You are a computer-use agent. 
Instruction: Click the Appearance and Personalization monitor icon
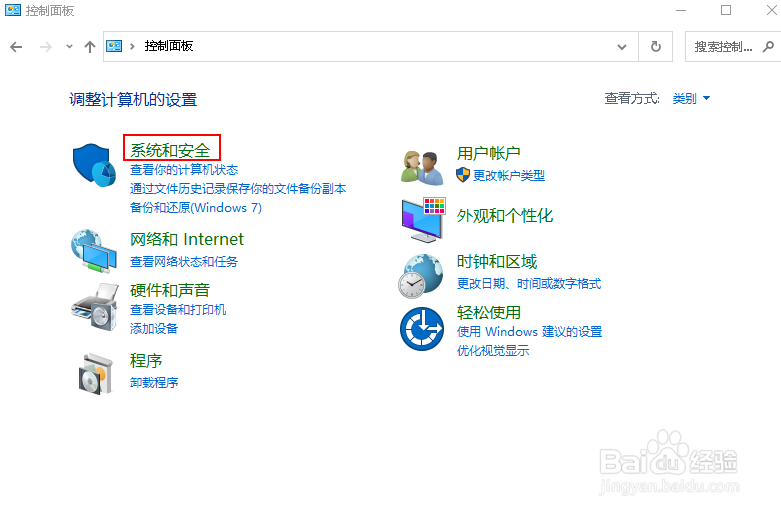point(422,219)
